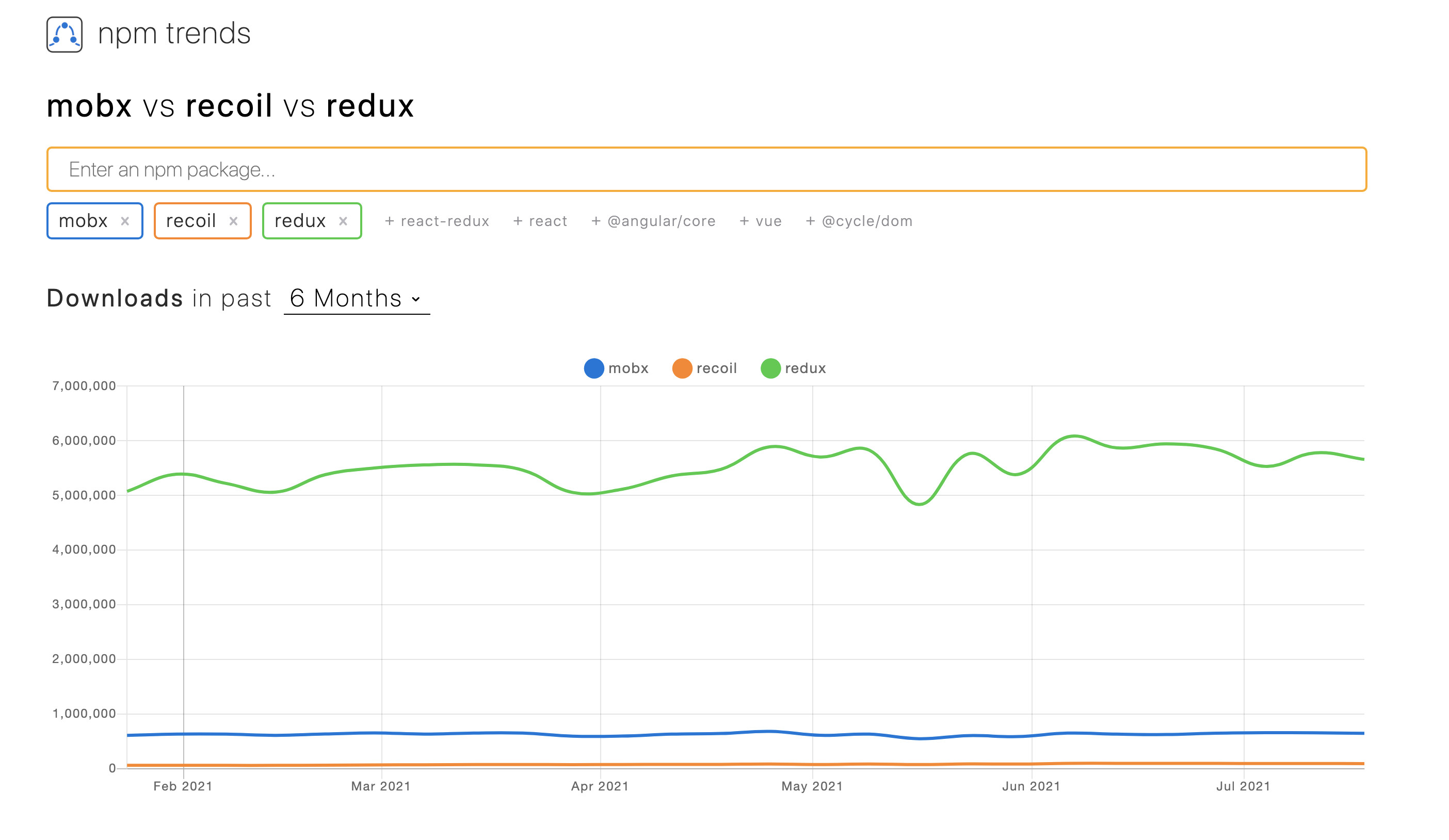The width and height of the screenshot is (1449, 840).
Task: Click the npm trends site title
Action: (x=174, y=34)
